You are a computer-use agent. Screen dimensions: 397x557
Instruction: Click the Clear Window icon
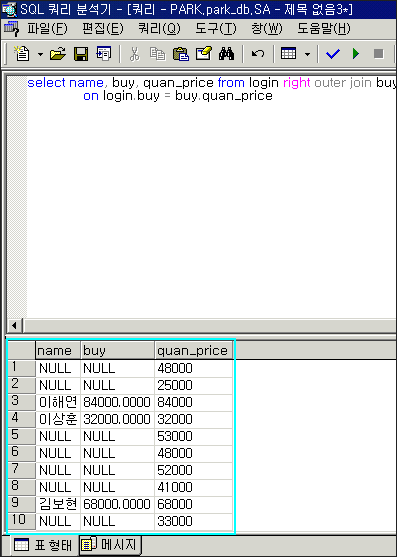coord(203,54)
